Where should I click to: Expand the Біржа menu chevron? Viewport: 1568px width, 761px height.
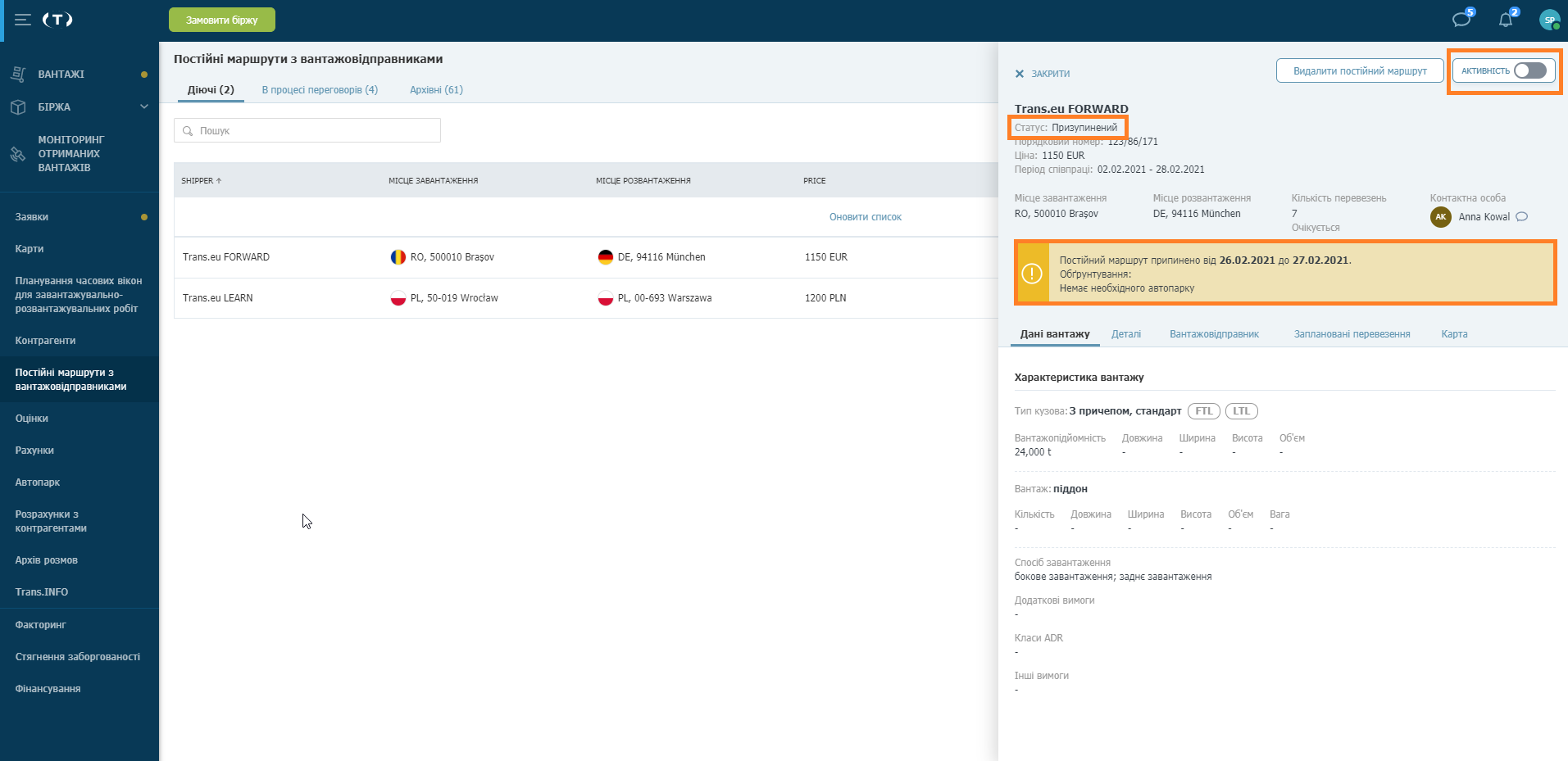coord(144,106)
